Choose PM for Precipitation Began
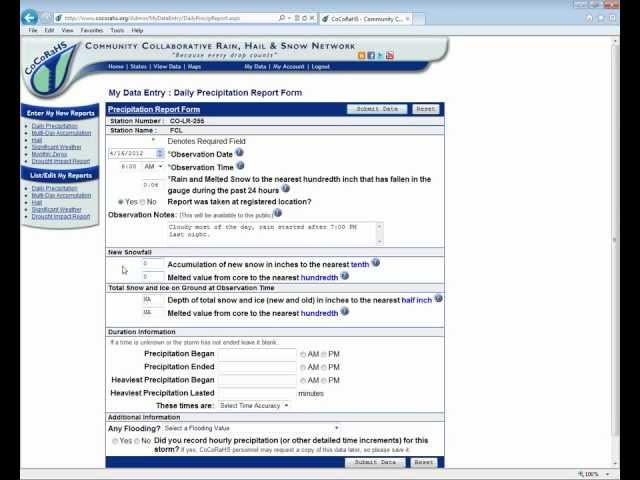 324,354
